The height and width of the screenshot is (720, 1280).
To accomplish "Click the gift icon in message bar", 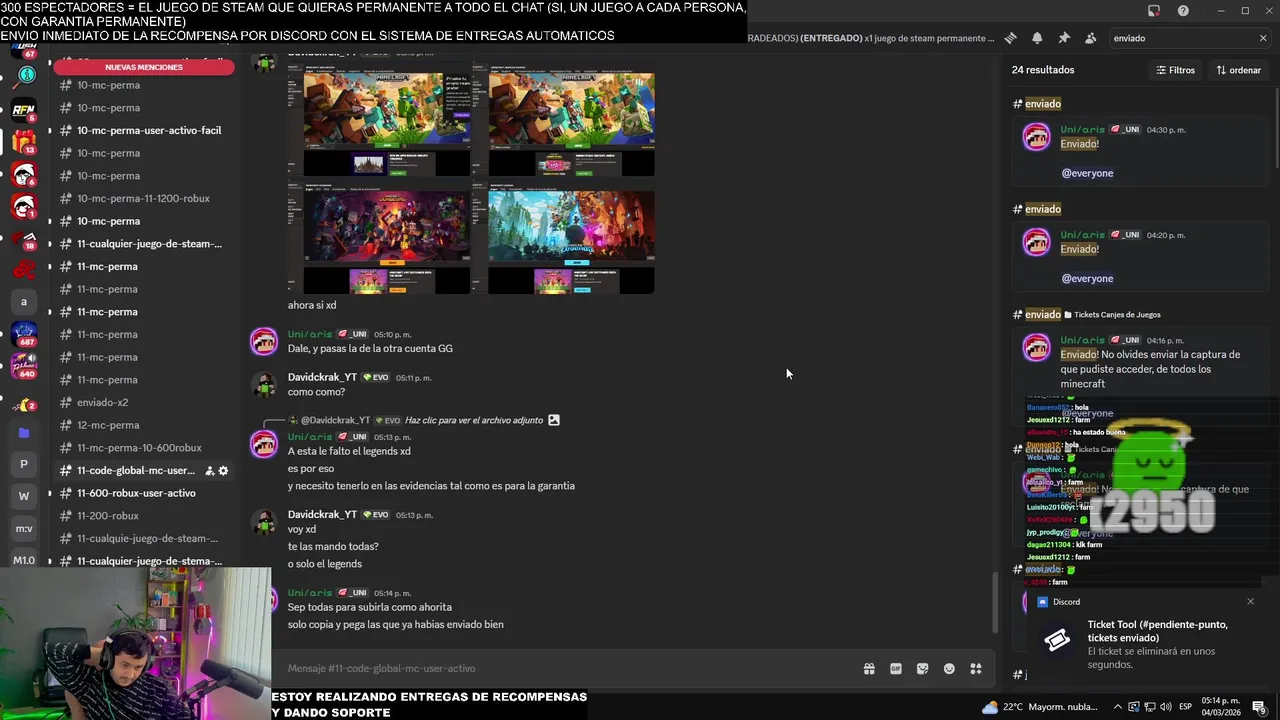I will [869, 669].
